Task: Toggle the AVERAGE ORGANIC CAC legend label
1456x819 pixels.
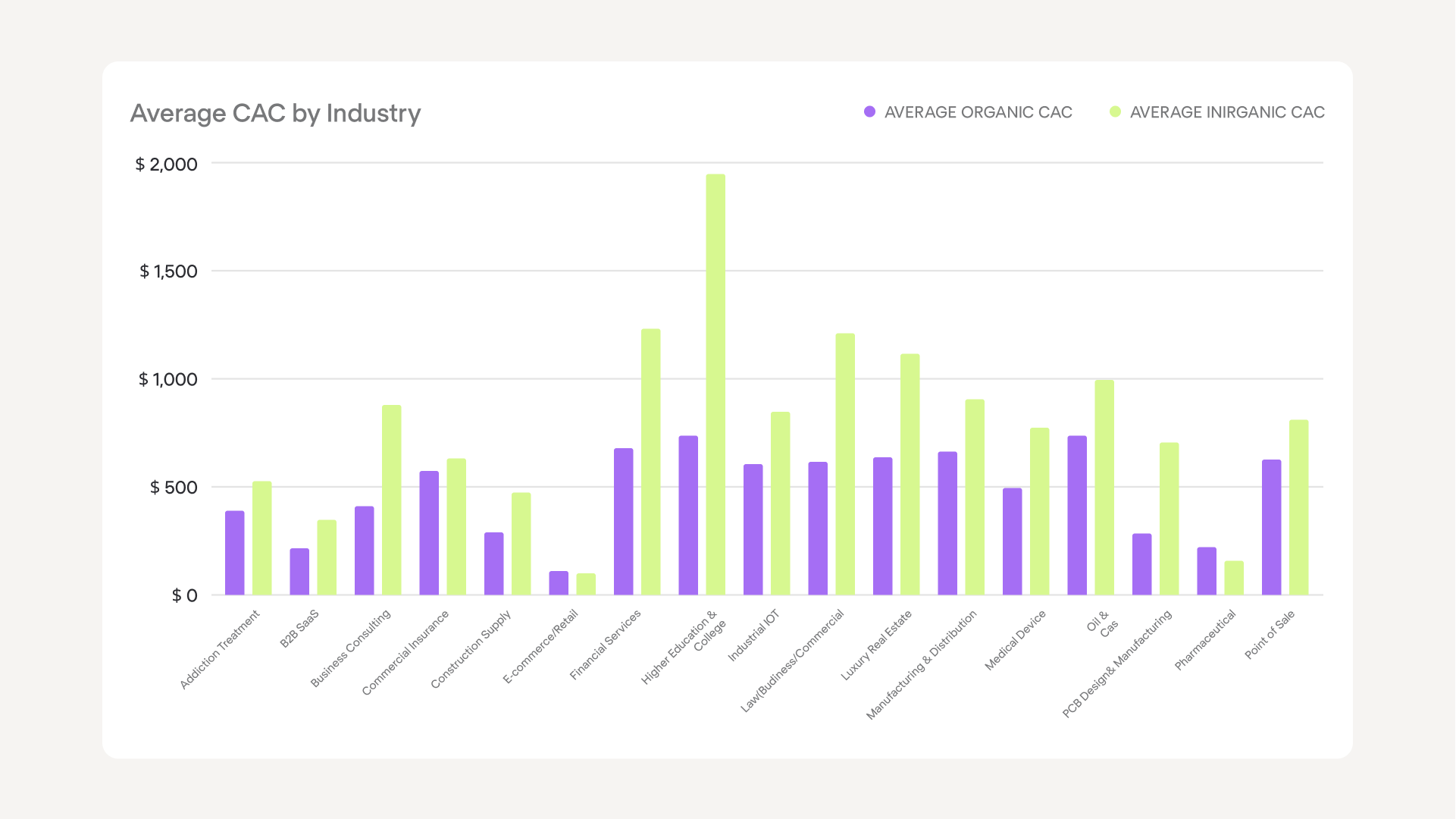Action: [978, 112]
